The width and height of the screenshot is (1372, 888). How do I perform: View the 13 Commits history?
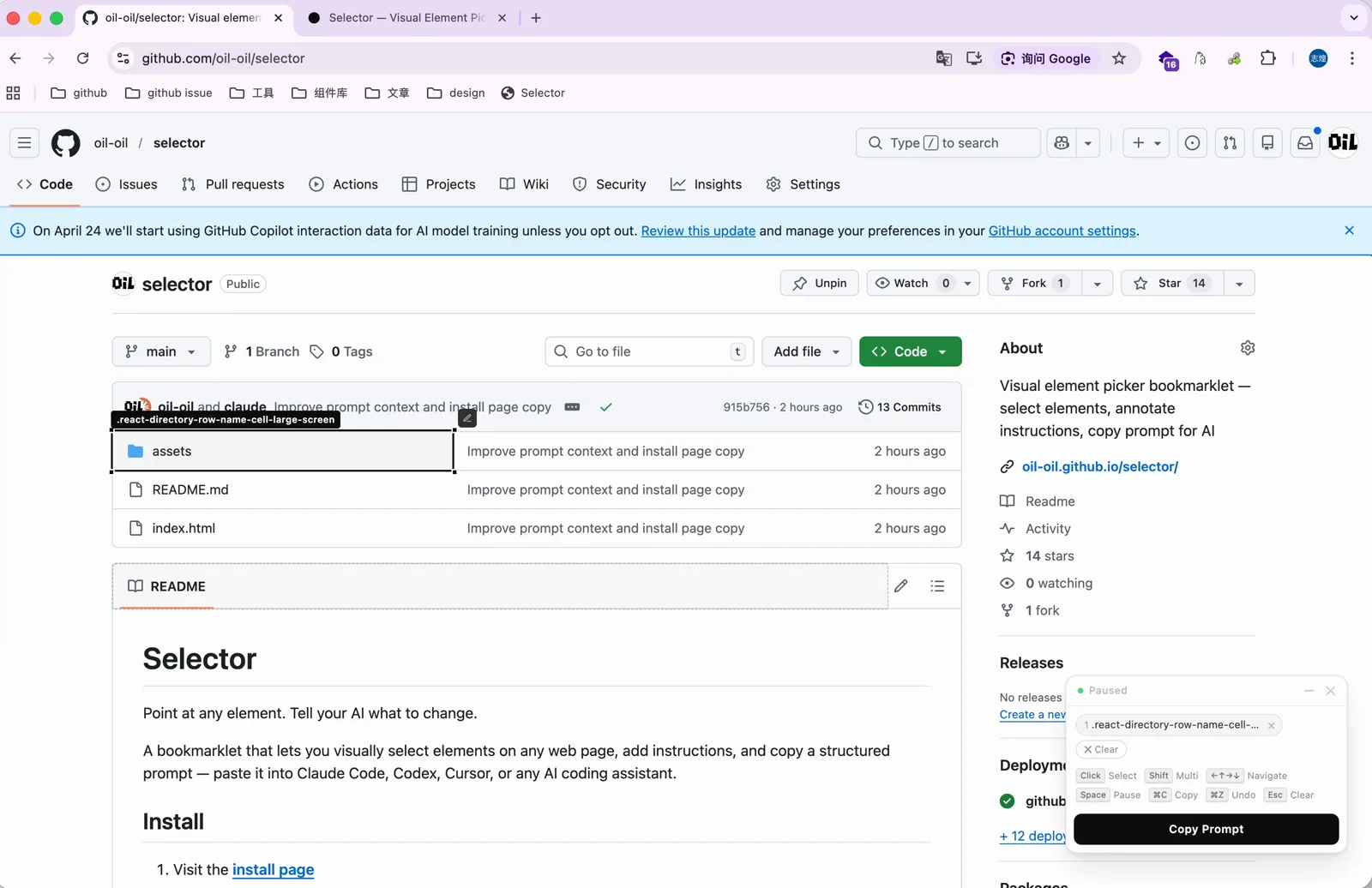[x=900, y=407]
